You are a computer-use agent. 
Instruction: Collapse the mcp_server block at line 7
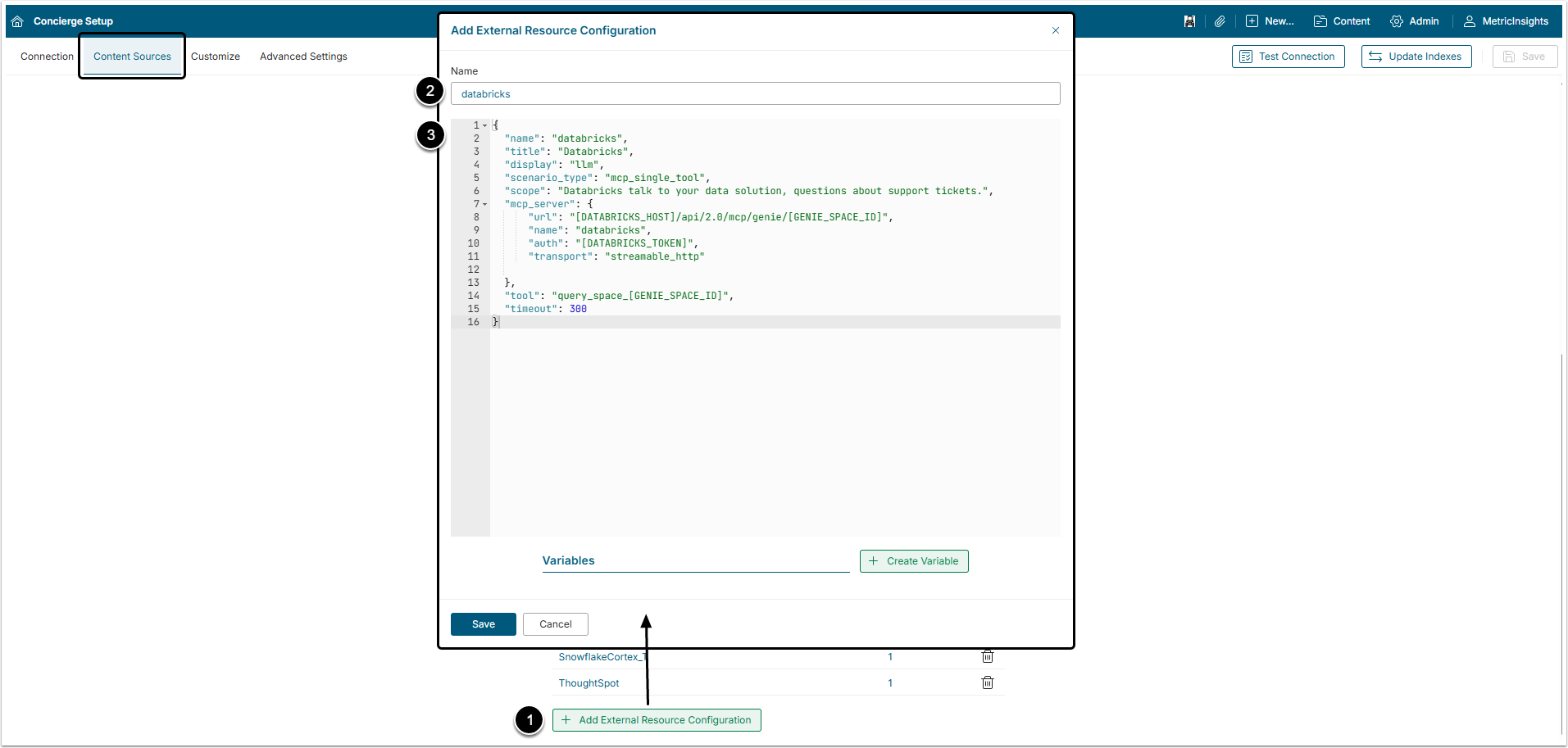pyautogui.click(x=484, y=205)
